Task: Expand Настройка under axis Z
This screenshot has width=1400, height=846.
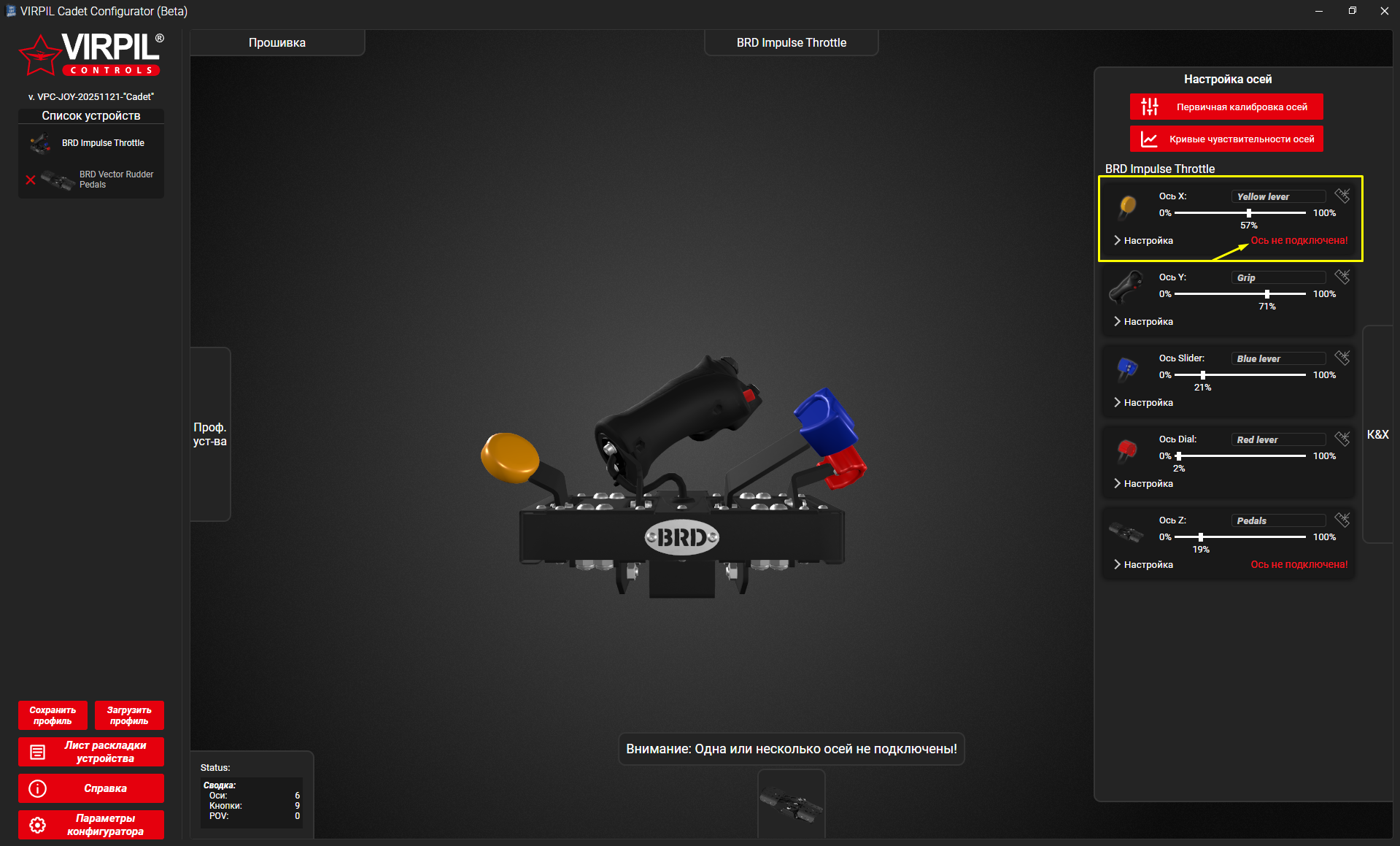Action: click(x=1143, y=564)
